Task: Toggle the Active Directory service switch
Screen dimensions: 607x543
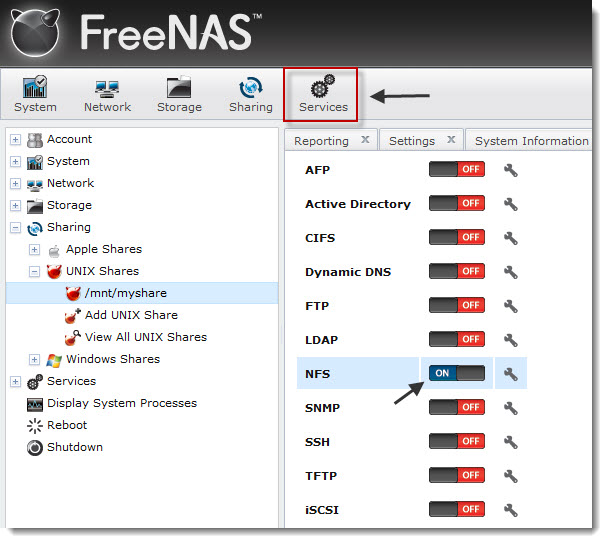Action: click(457, 203)
